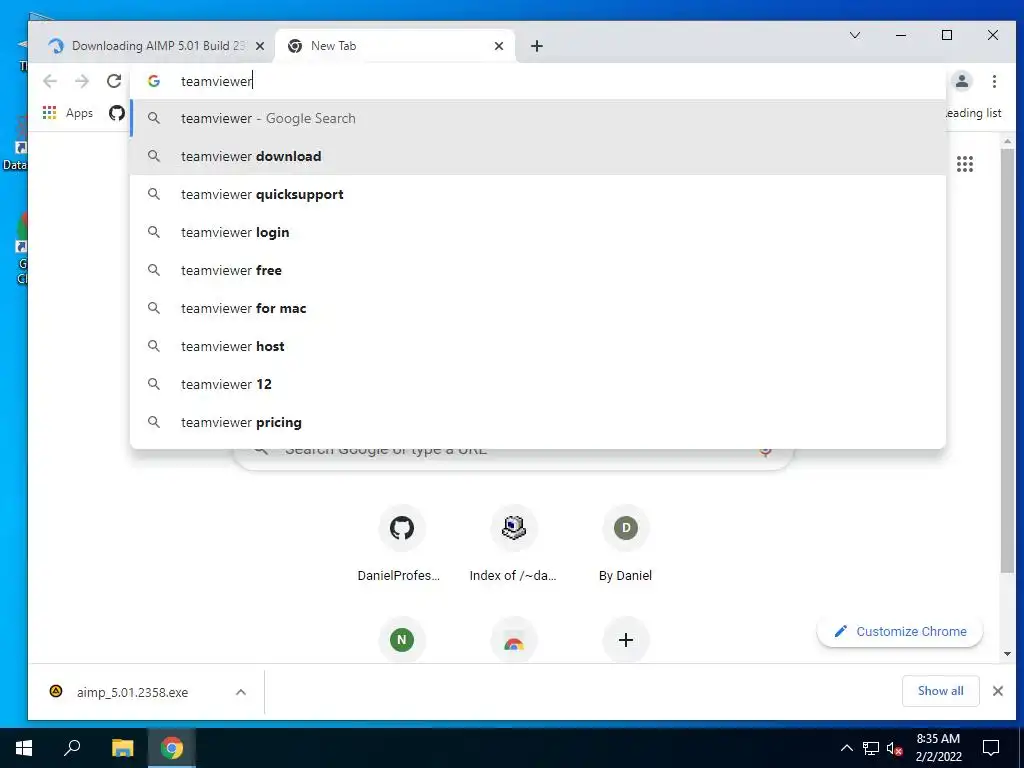Choose 'teamviewer pricing' suggestion
Screen dimensions: 1024x768
click(538, 422)
